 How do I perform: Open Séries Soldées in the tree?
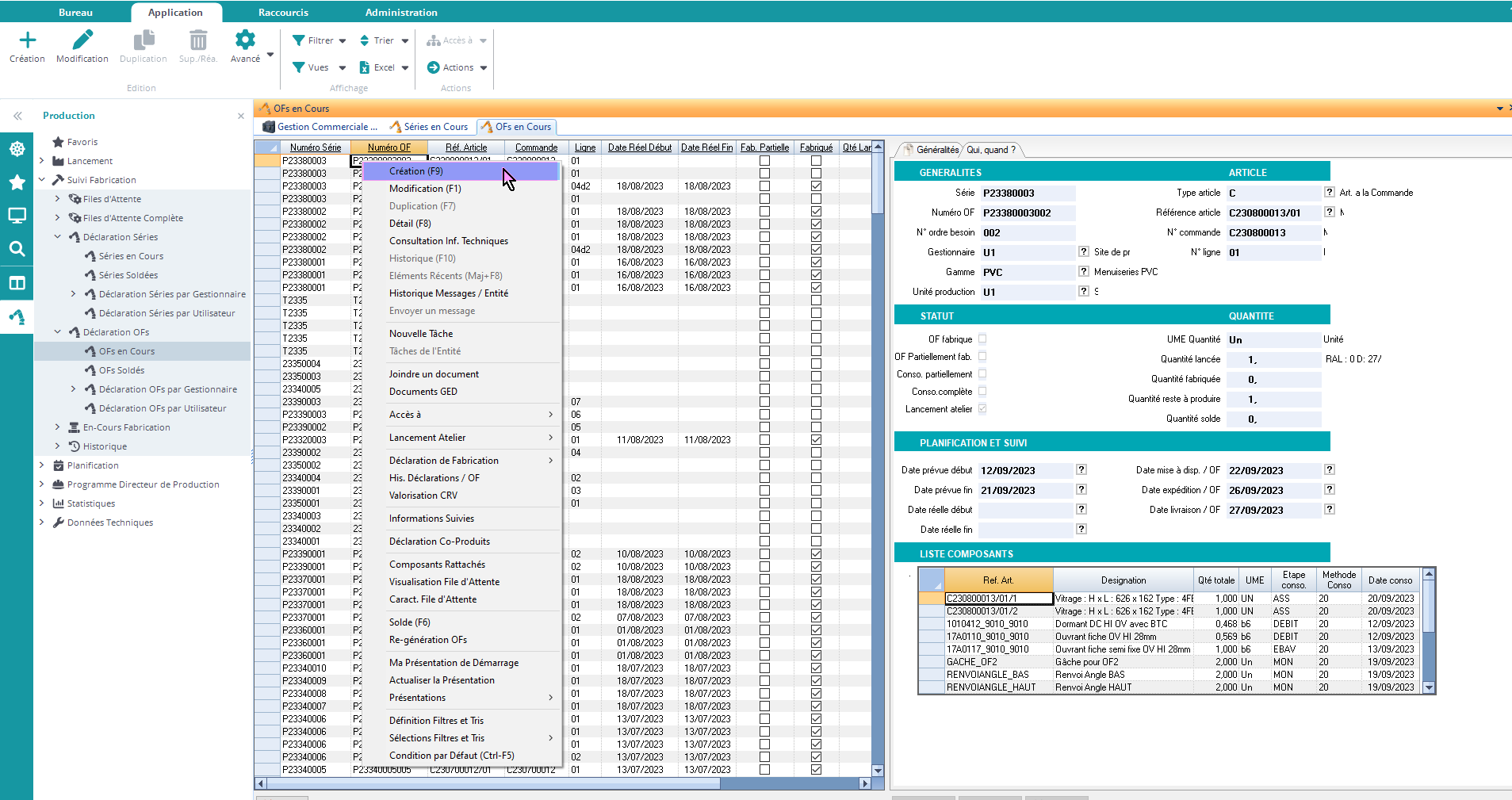(x=128, y=275)
